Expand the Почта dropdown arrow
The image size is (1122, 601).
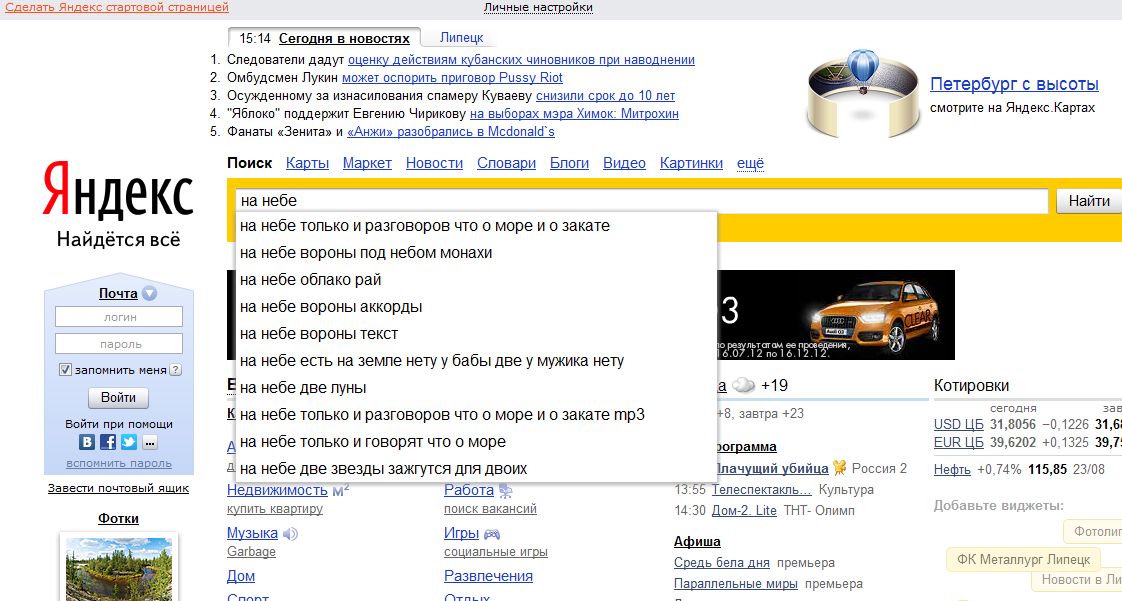tap(149, 293)
